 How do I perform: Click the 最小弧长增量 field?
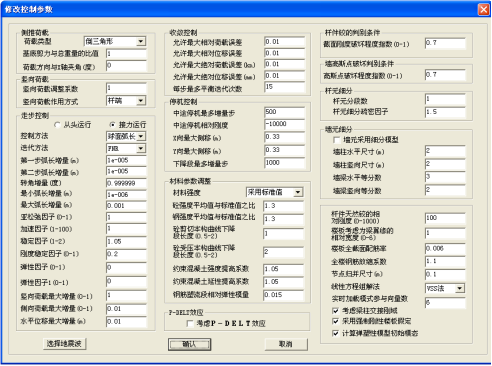(x=126, y=194)
